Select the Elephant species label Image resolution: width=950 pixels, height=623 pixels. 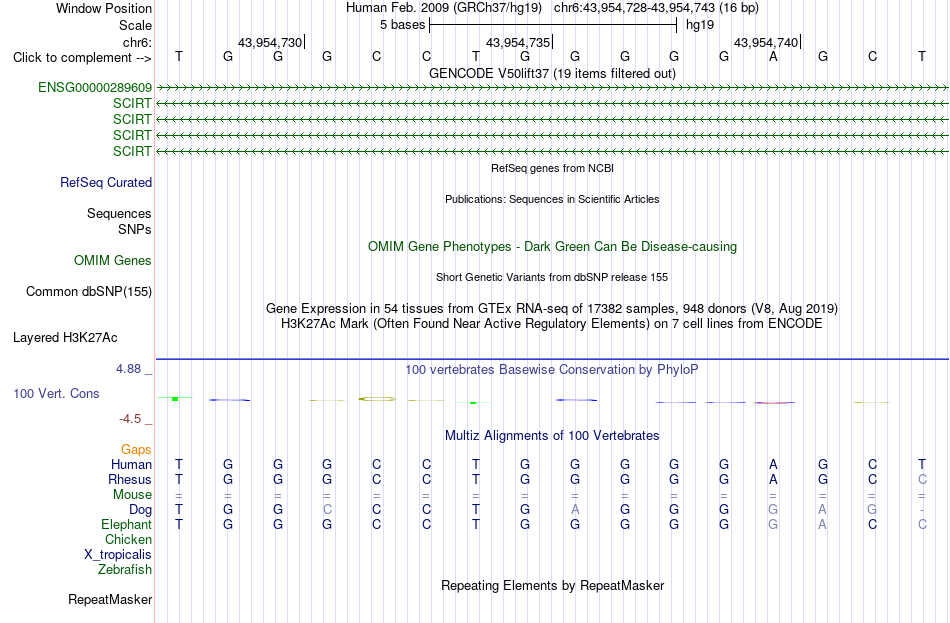(127, 525)
